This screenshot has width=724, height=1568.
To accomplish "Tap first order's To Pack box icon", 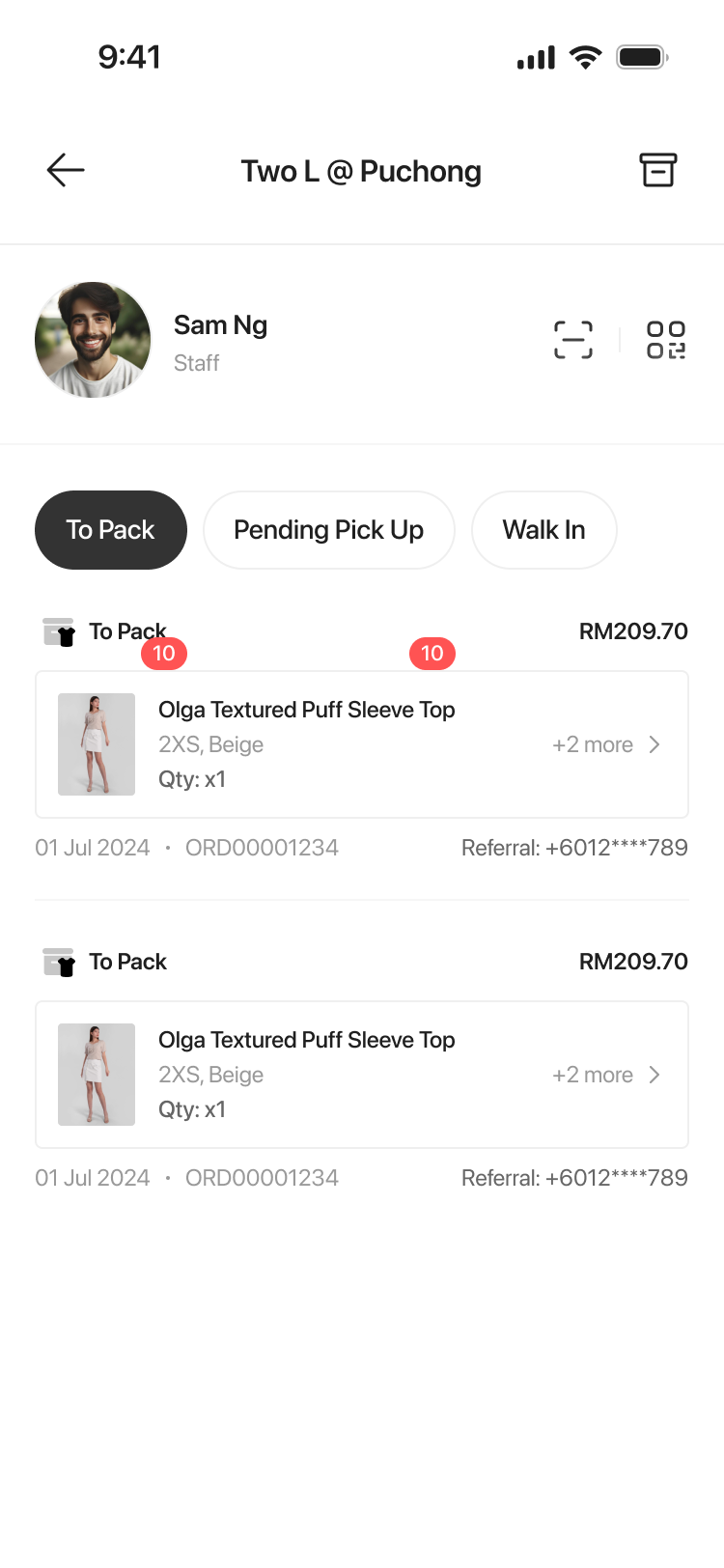I will [x=60, y=632].
